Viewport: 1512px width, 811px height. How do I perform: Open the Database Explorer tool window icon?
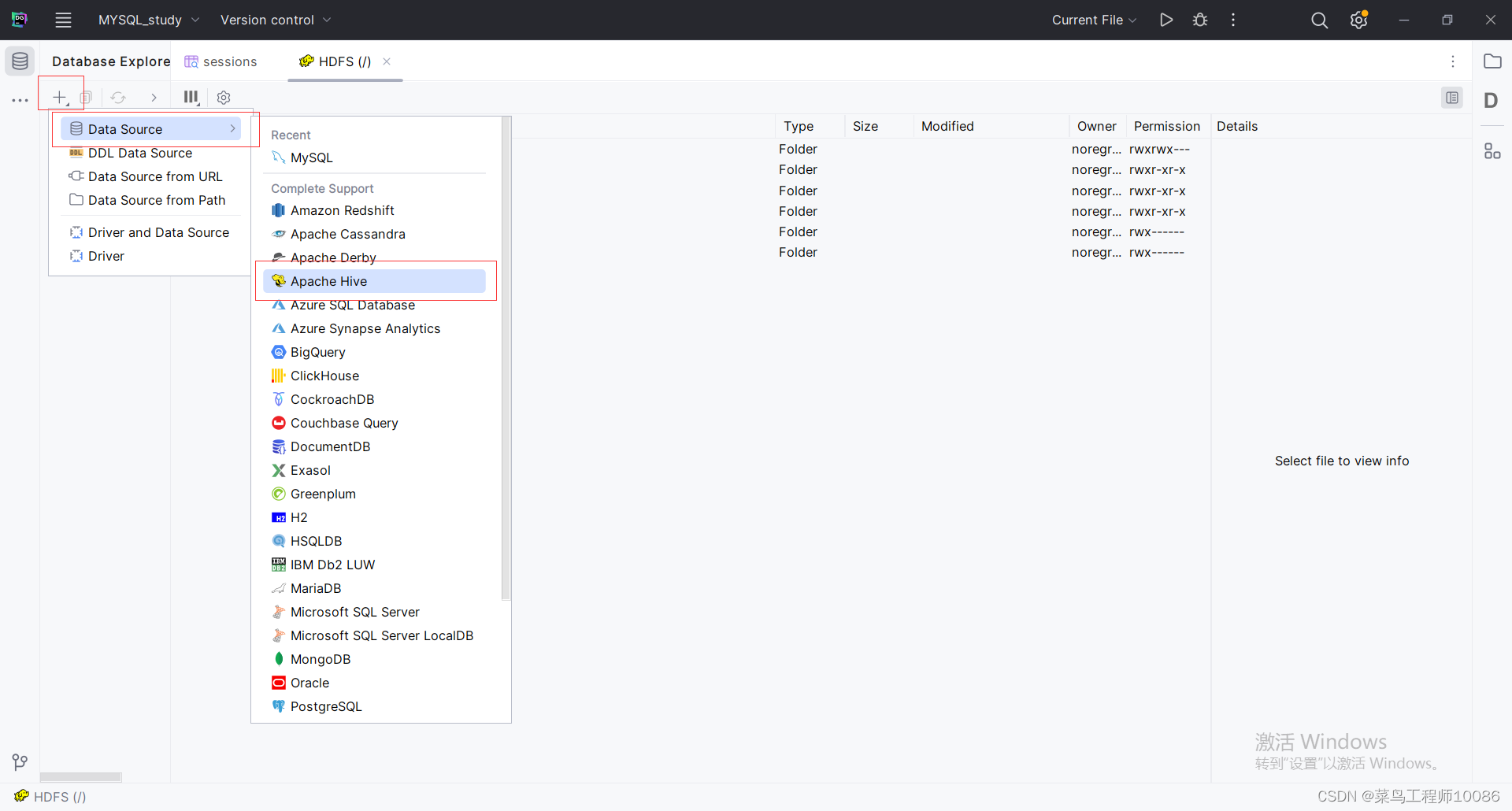click(20, 61)
